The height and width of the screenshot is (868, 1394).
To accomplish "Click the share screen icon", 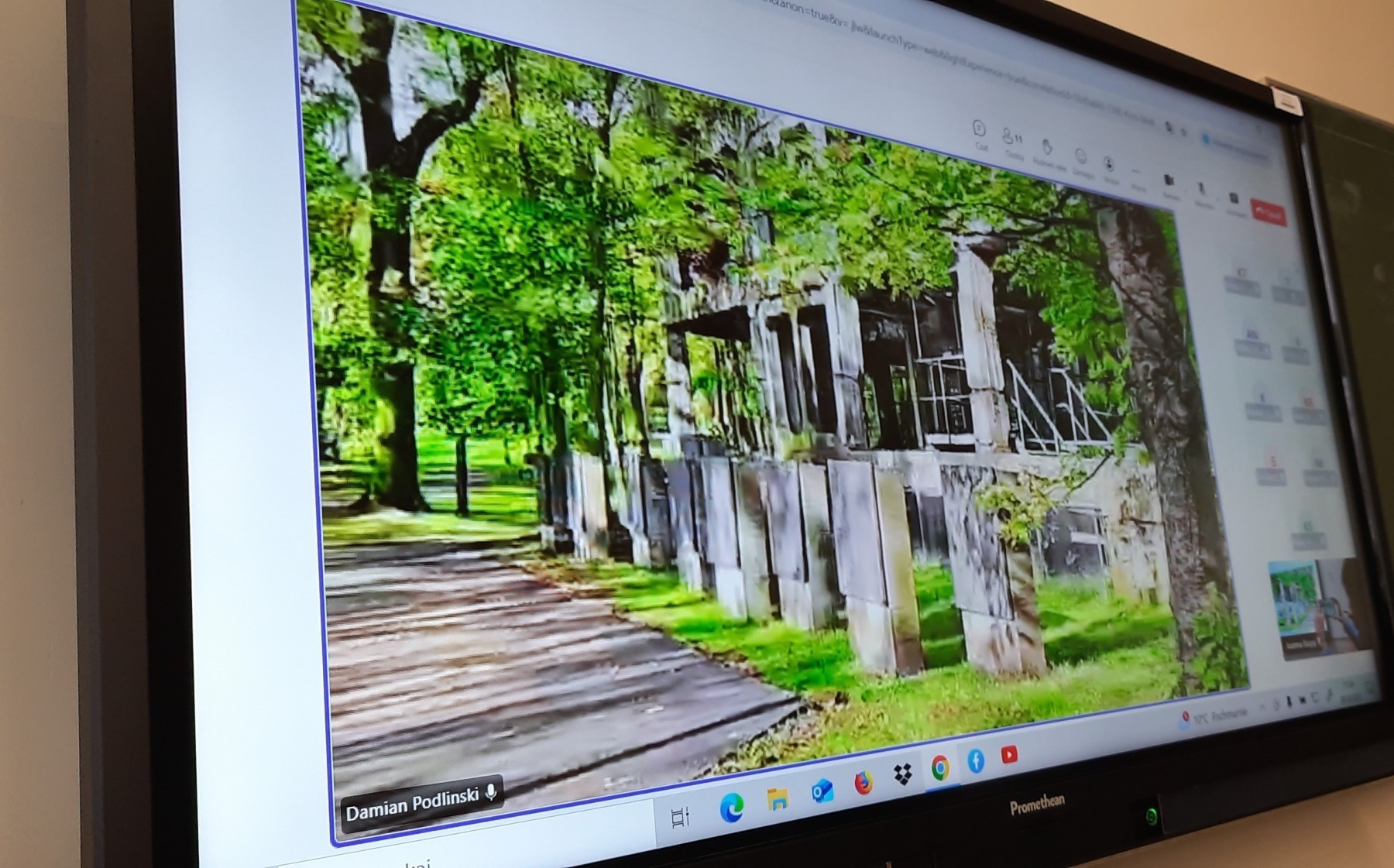I will pyautogui.click(x=1234, y=200).
